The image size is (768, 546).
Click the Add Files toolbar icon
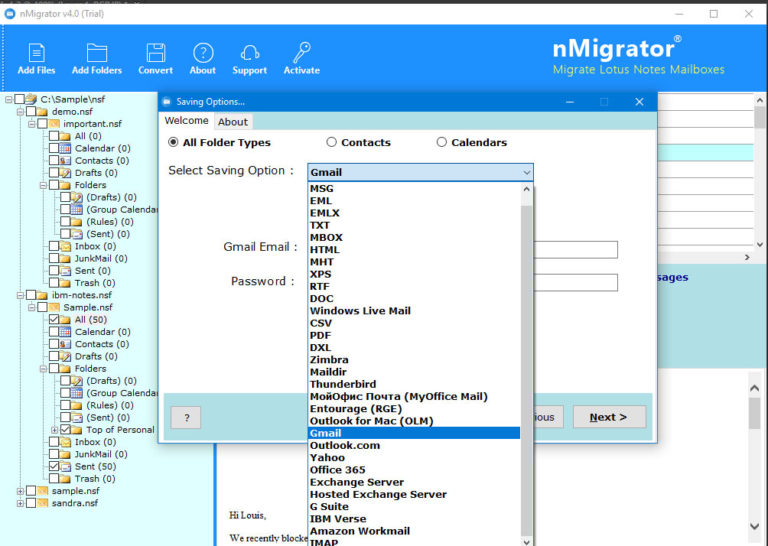coord(37,53)
